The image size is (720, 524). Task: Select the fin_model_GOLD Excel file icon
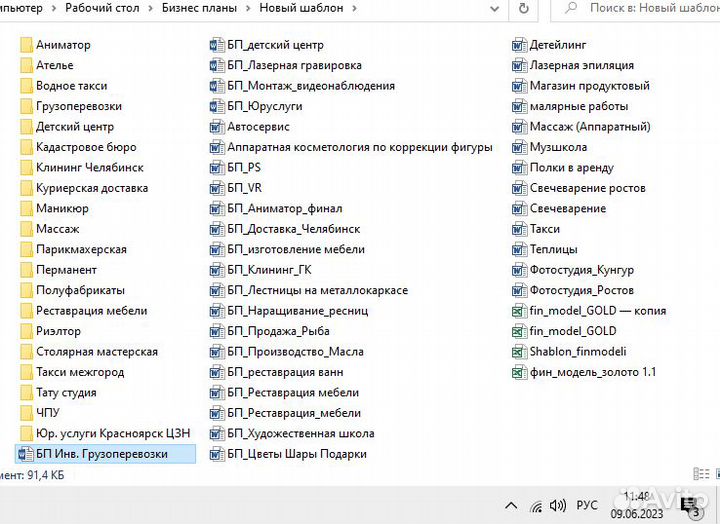tap(518, 331)
